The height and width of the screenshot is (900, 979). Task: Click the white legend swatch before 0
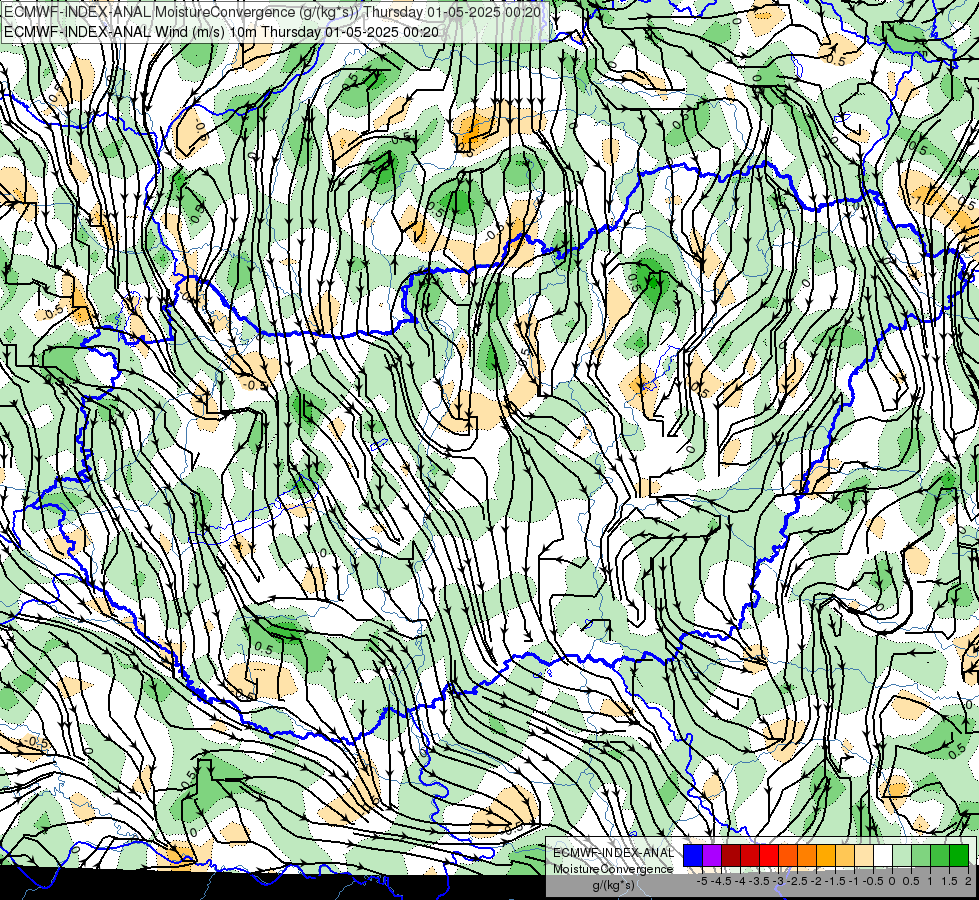(883, 855)
